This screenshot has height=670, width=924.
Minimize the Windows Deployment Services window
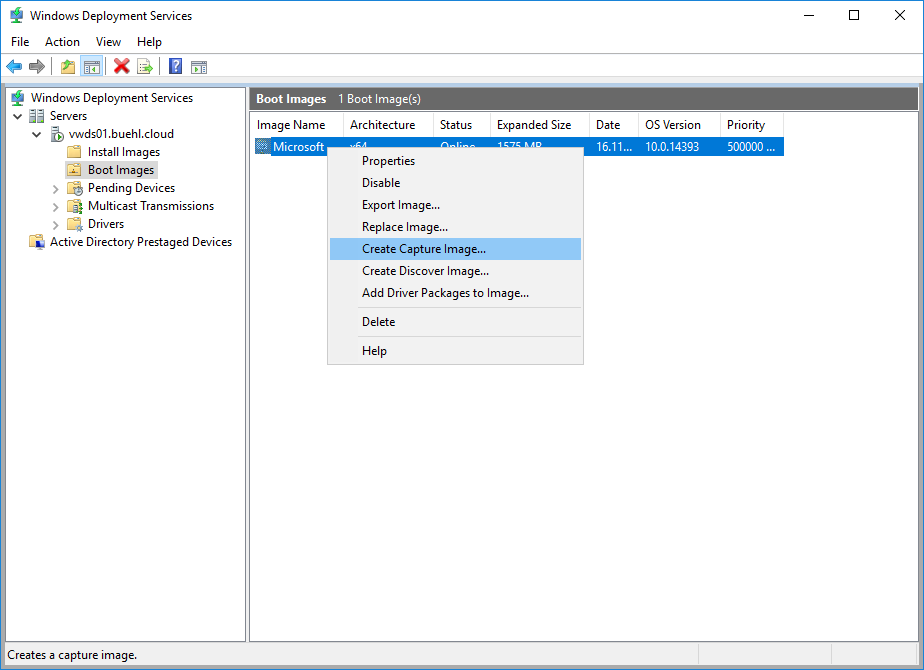point(809,15)
